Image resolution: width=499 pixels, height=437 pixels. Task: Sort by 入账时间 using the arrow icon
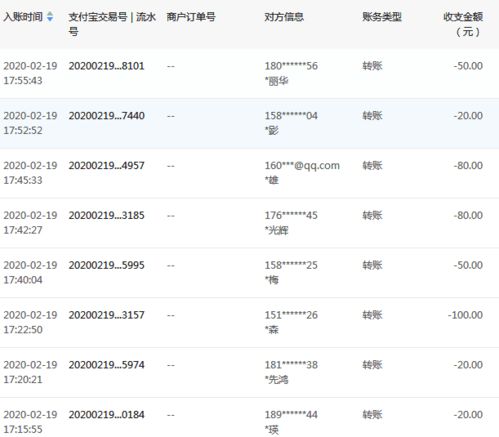click(50, 16)
